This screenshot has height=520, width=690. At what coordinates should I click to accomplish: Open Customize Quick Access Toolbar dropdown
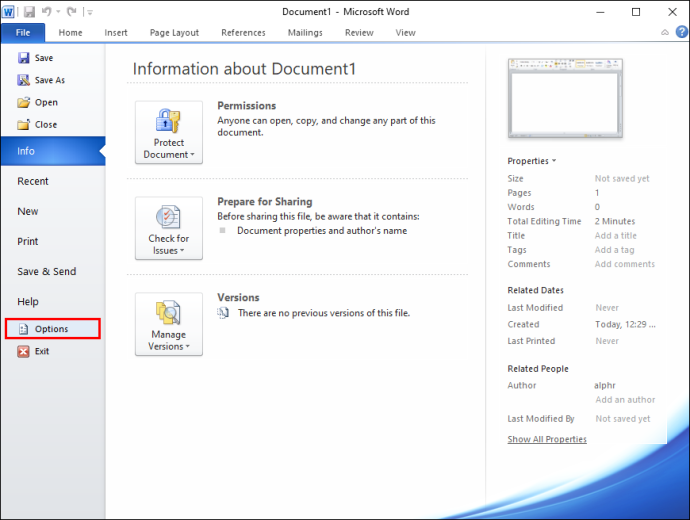pos(90,12)
